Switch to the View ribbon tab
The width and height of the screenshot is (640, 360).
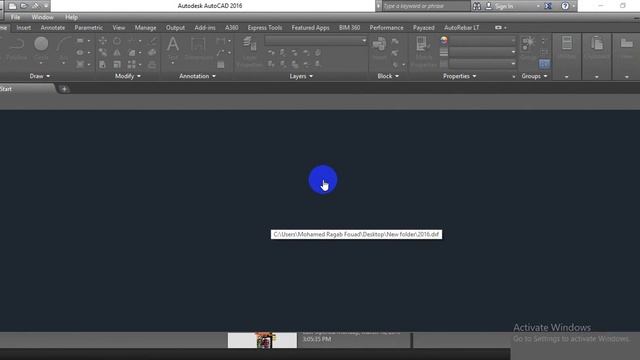pos(119,28)
